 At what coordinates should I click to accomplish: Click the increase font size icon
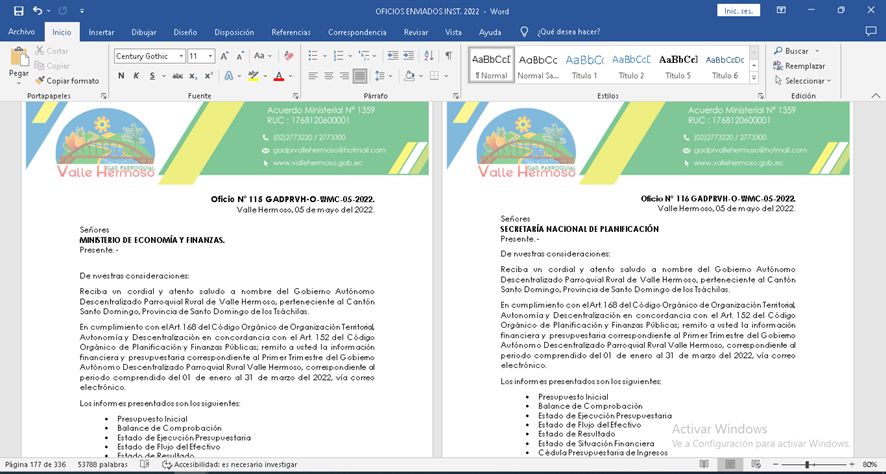coord(225,56)
